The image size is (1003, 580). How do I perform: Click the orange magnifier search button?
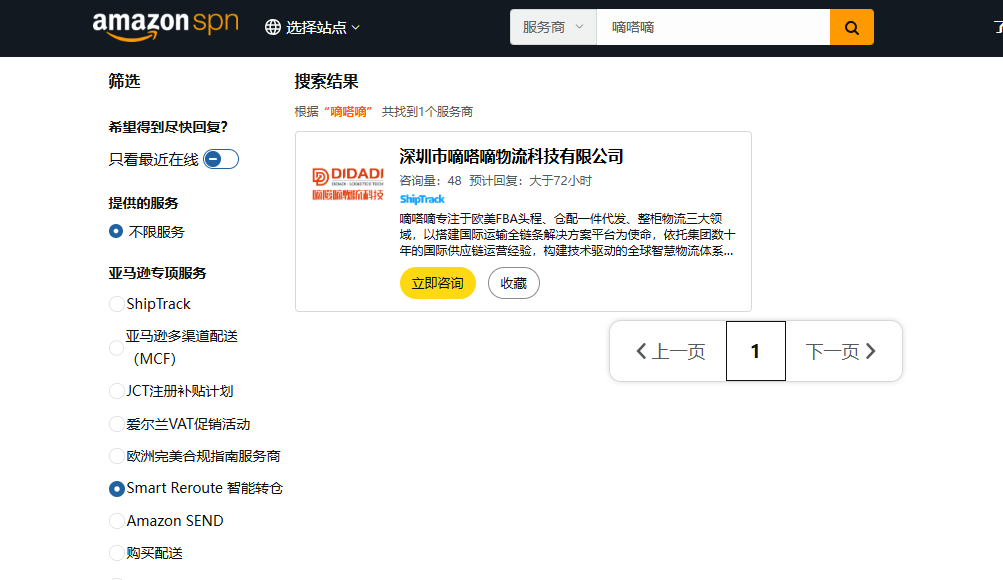851,27
